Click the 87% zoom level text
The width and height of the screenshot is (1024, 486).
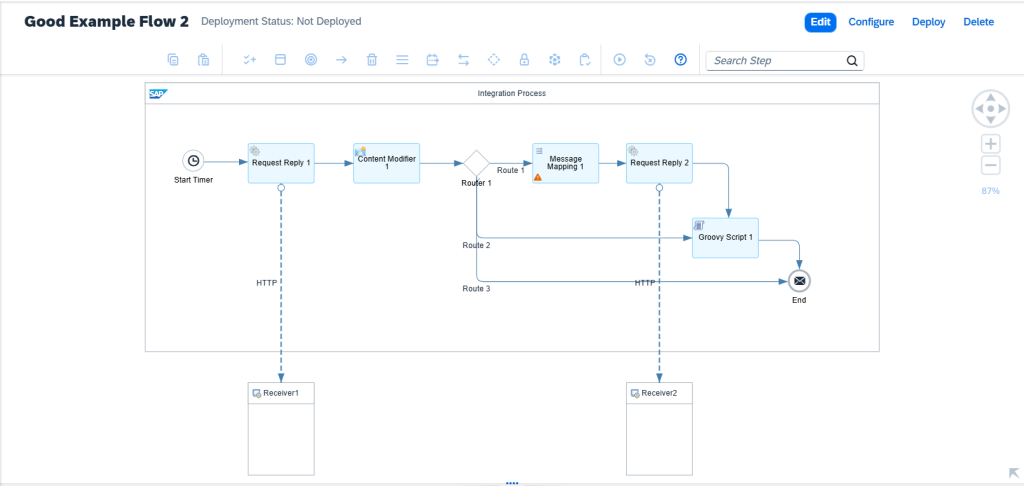990,191
